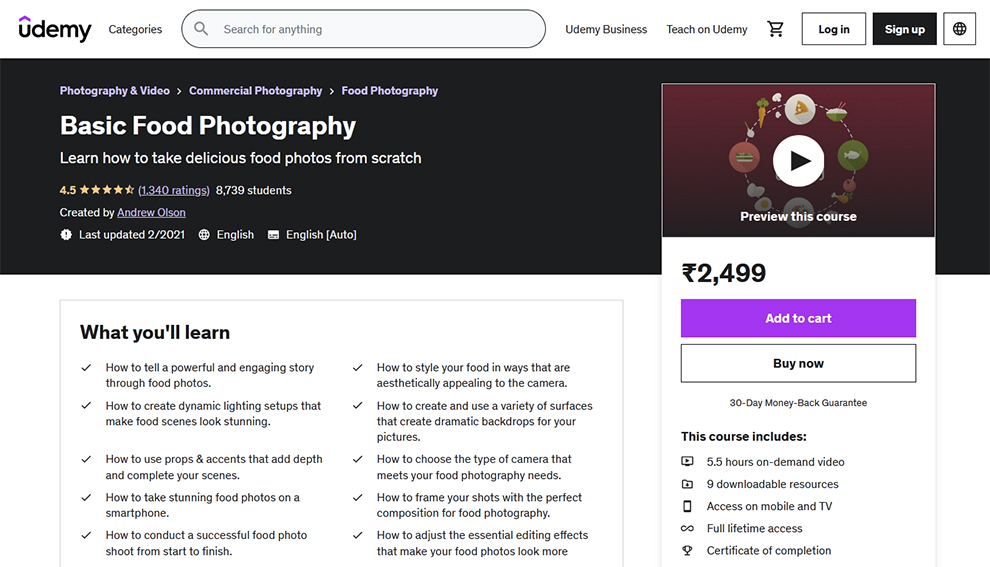Click the Buy now button
The width and height of the screenshot is (990, 567).
click(x=798, y=363)
